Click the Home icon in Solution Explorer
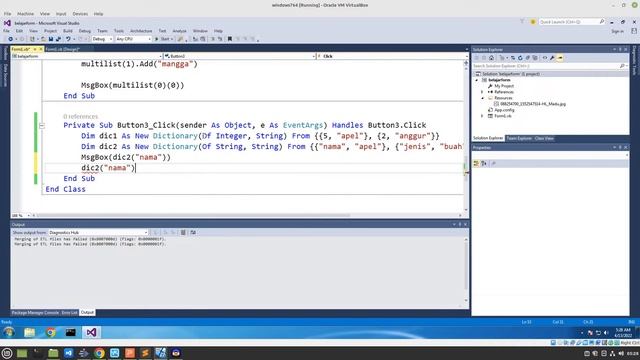The width and height of the screenshot is (640, 360). 491,58
